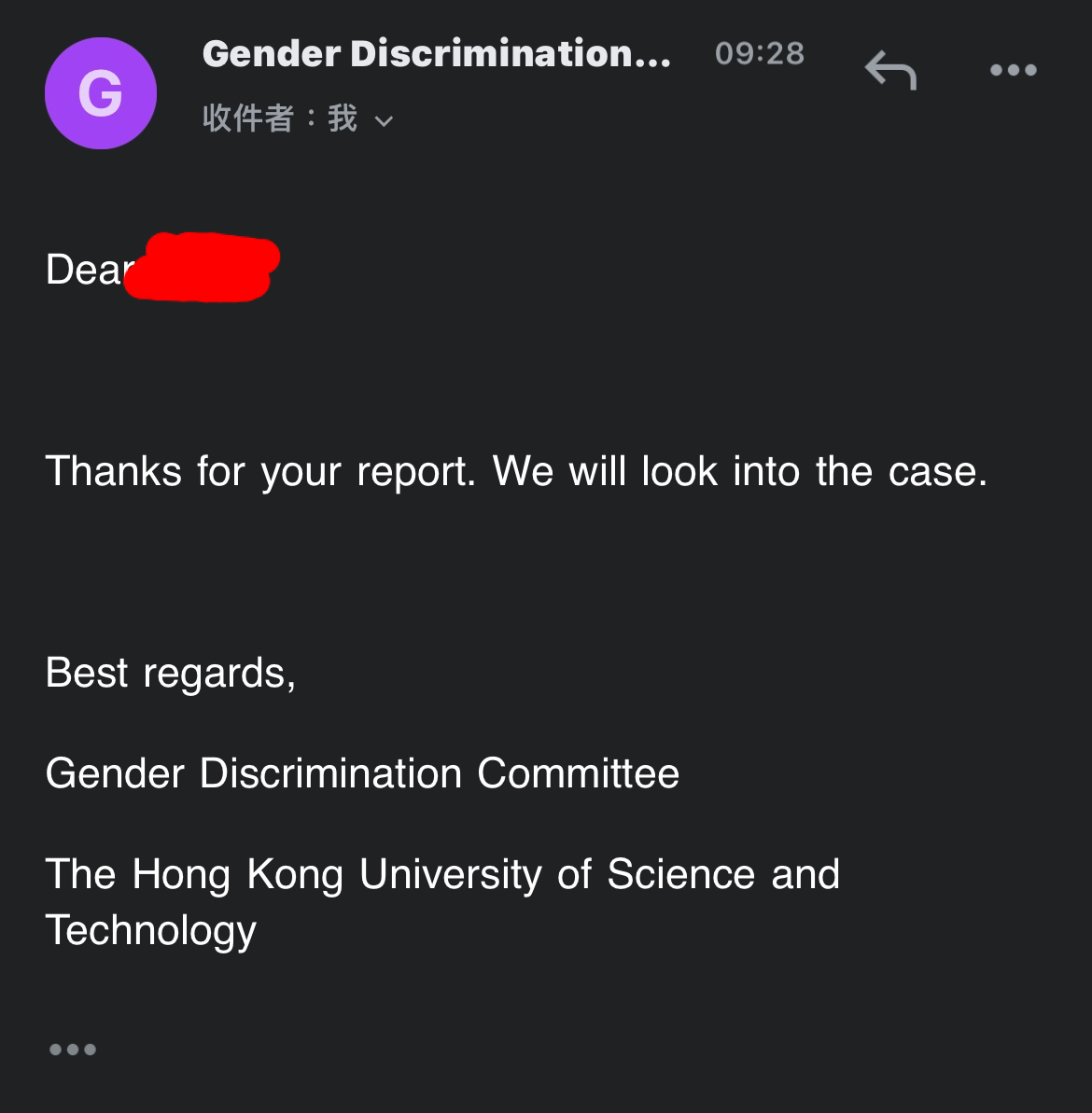Tap the reply arrow icon

point(890,70)
